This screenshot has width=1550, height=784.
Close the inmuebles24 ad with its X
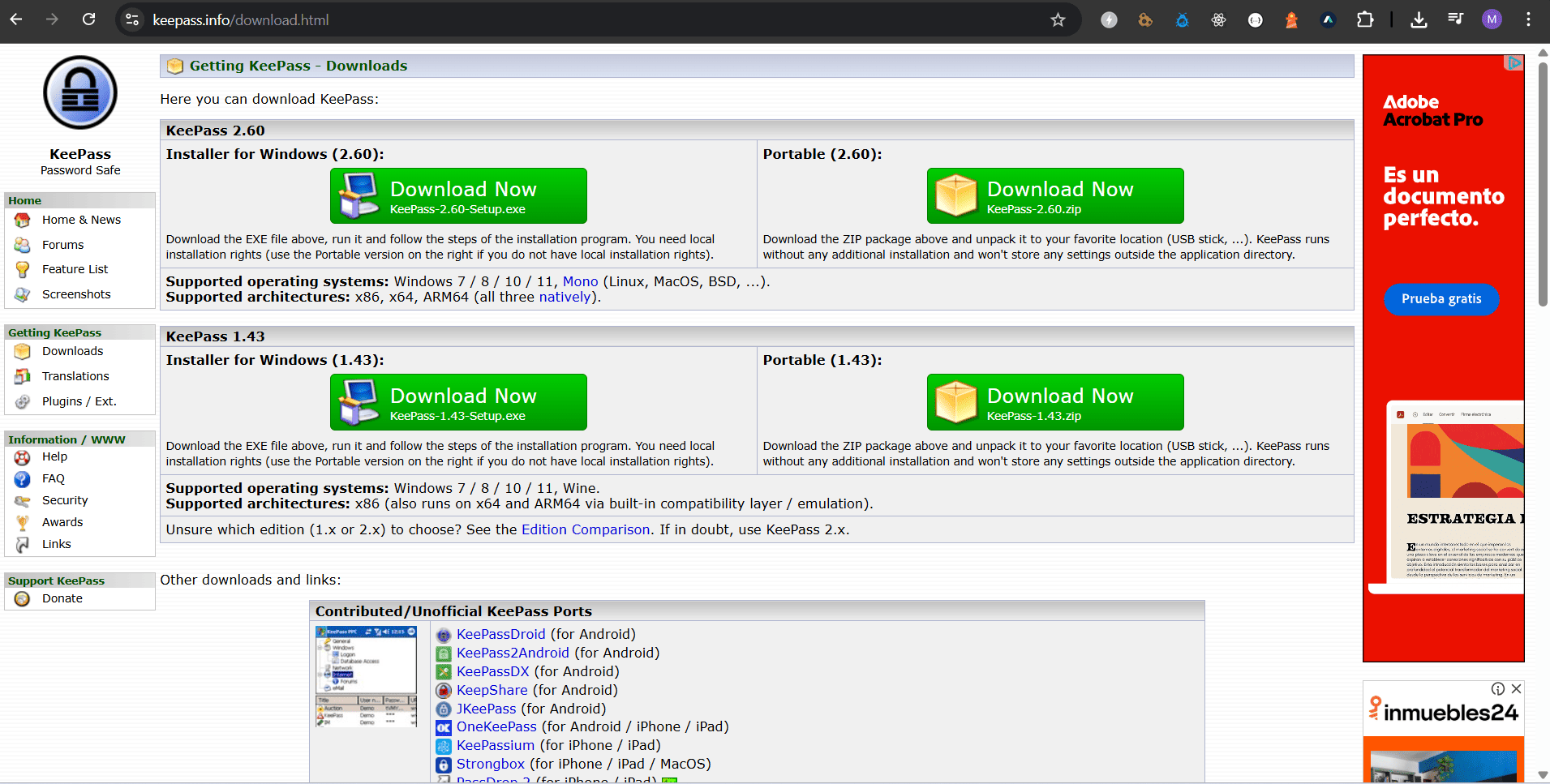[1516, 688]
